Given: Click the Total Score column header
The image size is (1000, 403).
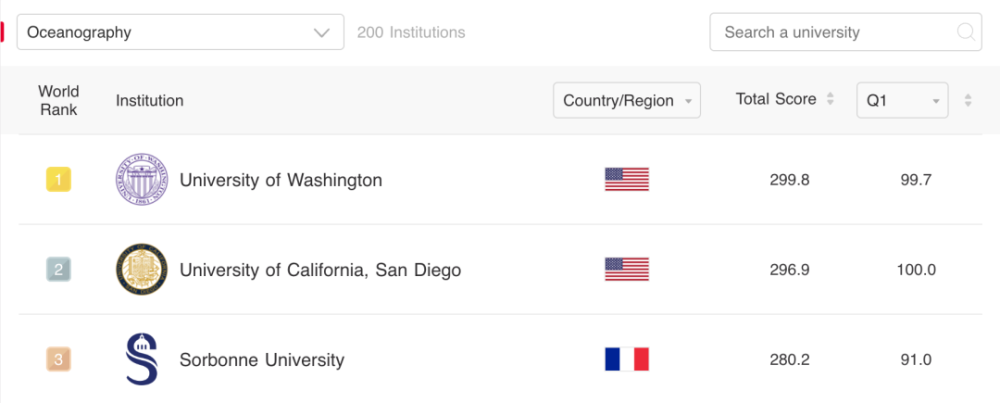Looking at the screenshot, I should (x=776, y=99).
